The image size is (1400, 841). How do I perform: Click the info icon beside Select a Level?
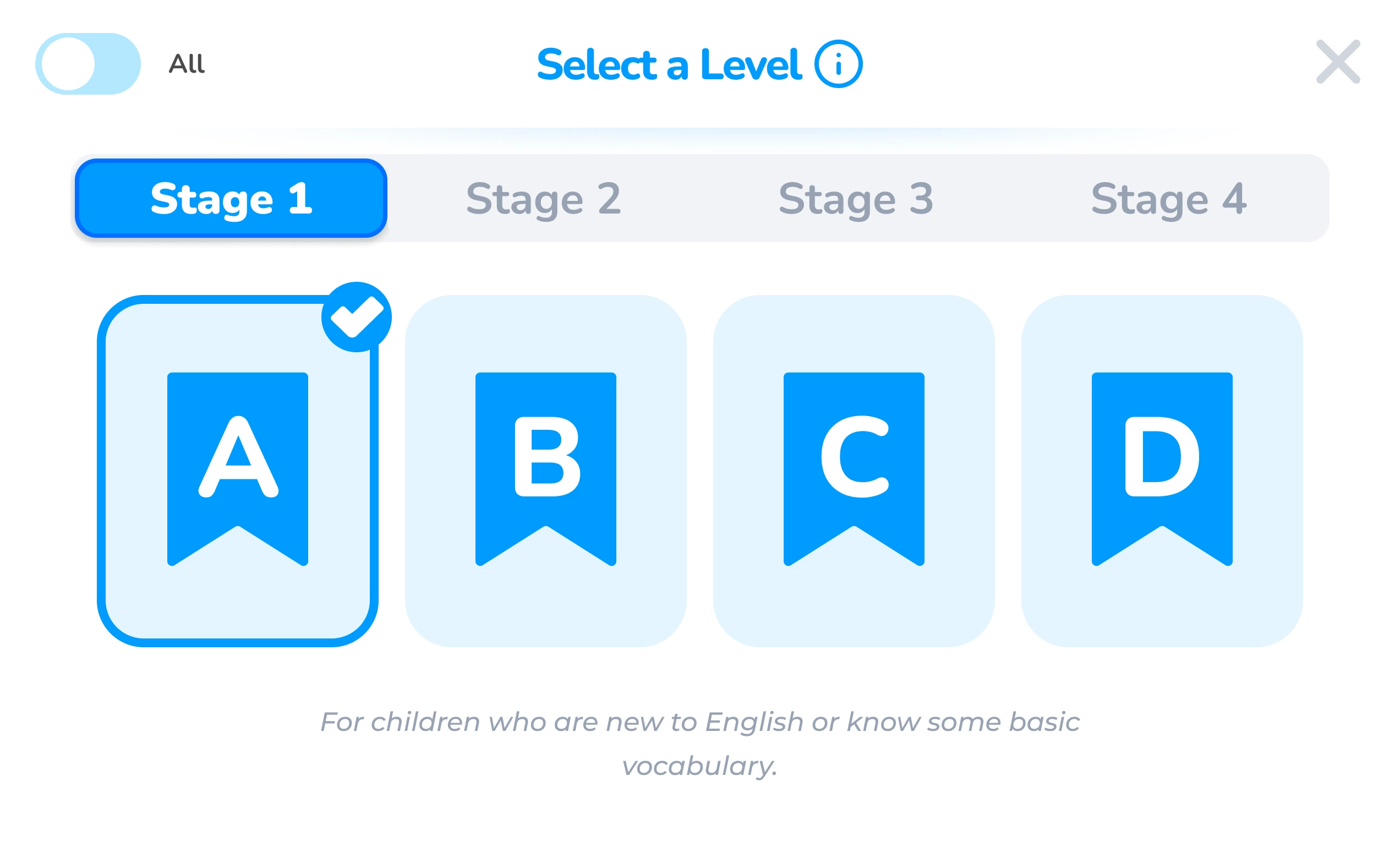838,64
